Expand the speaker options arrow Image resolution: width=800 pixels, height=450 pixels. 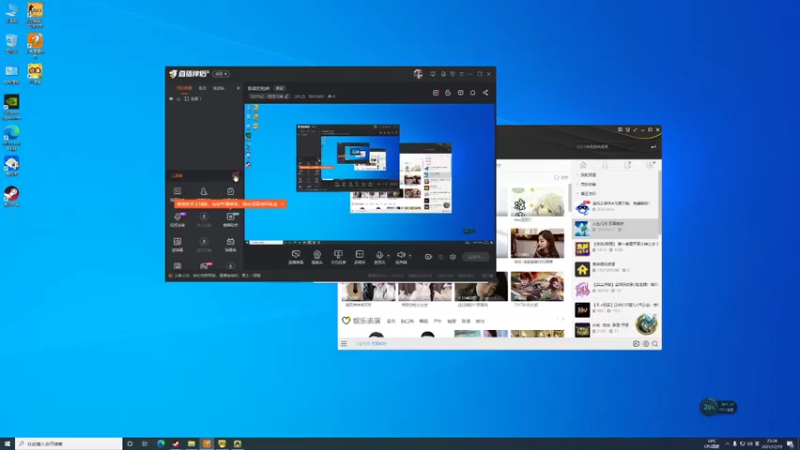(x=410, y=256)
